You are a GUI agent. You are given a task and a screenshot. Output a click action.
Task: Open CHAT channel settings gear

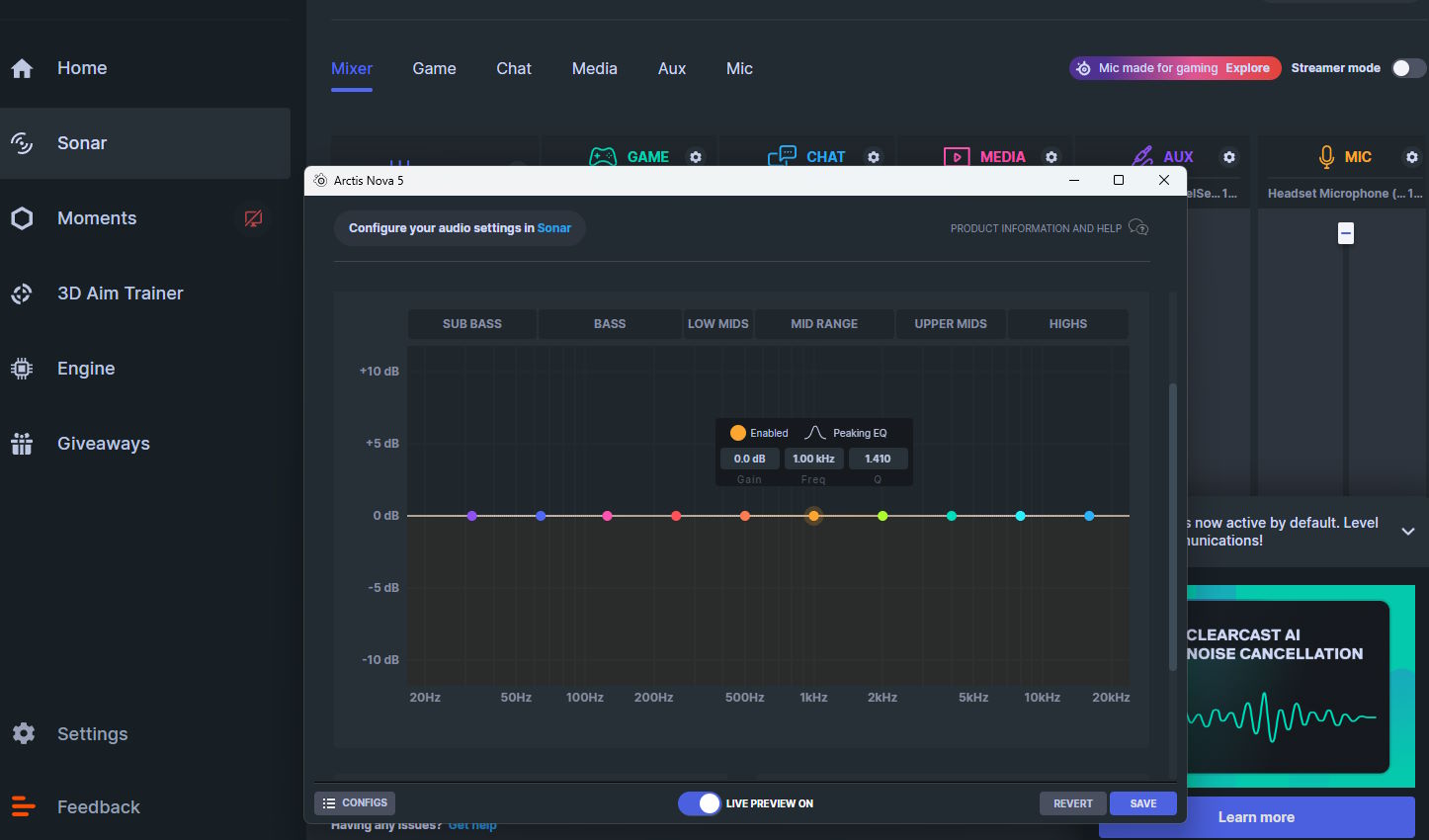coord(874,157)
